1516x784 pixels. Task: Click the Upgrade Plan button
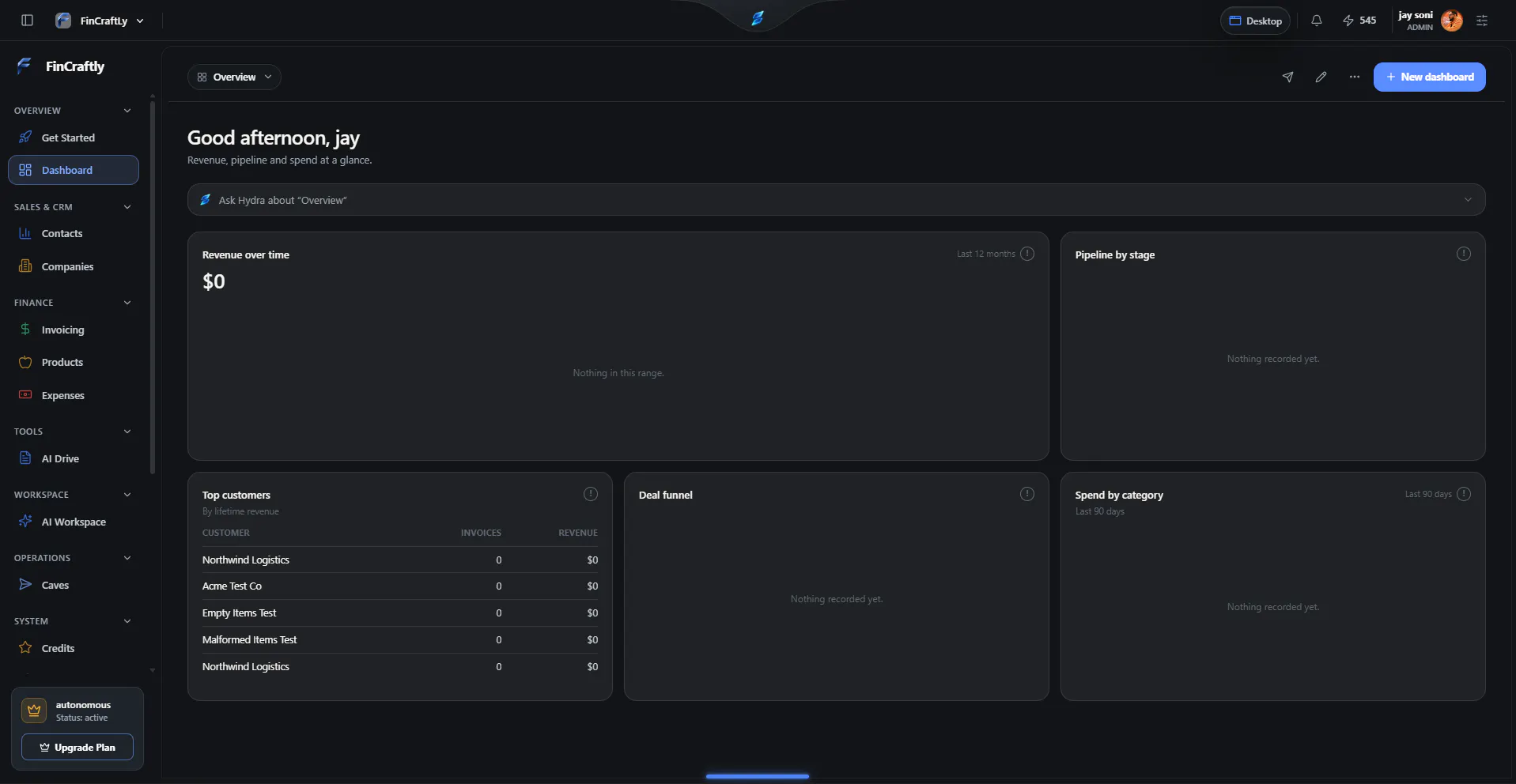[78, 748]
